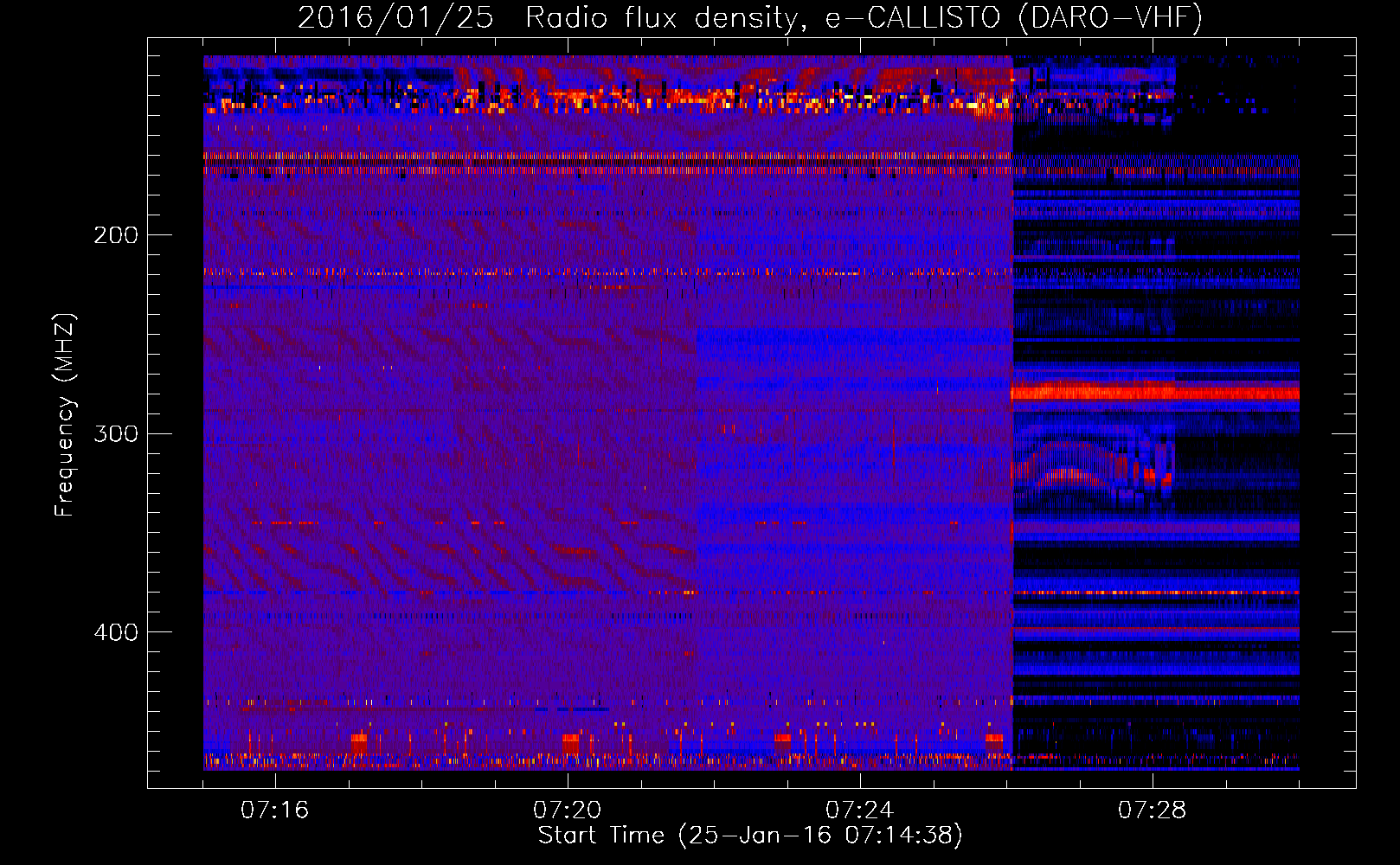
Task: Click the 07:24 time tick label
Action: tap(859, 811)
